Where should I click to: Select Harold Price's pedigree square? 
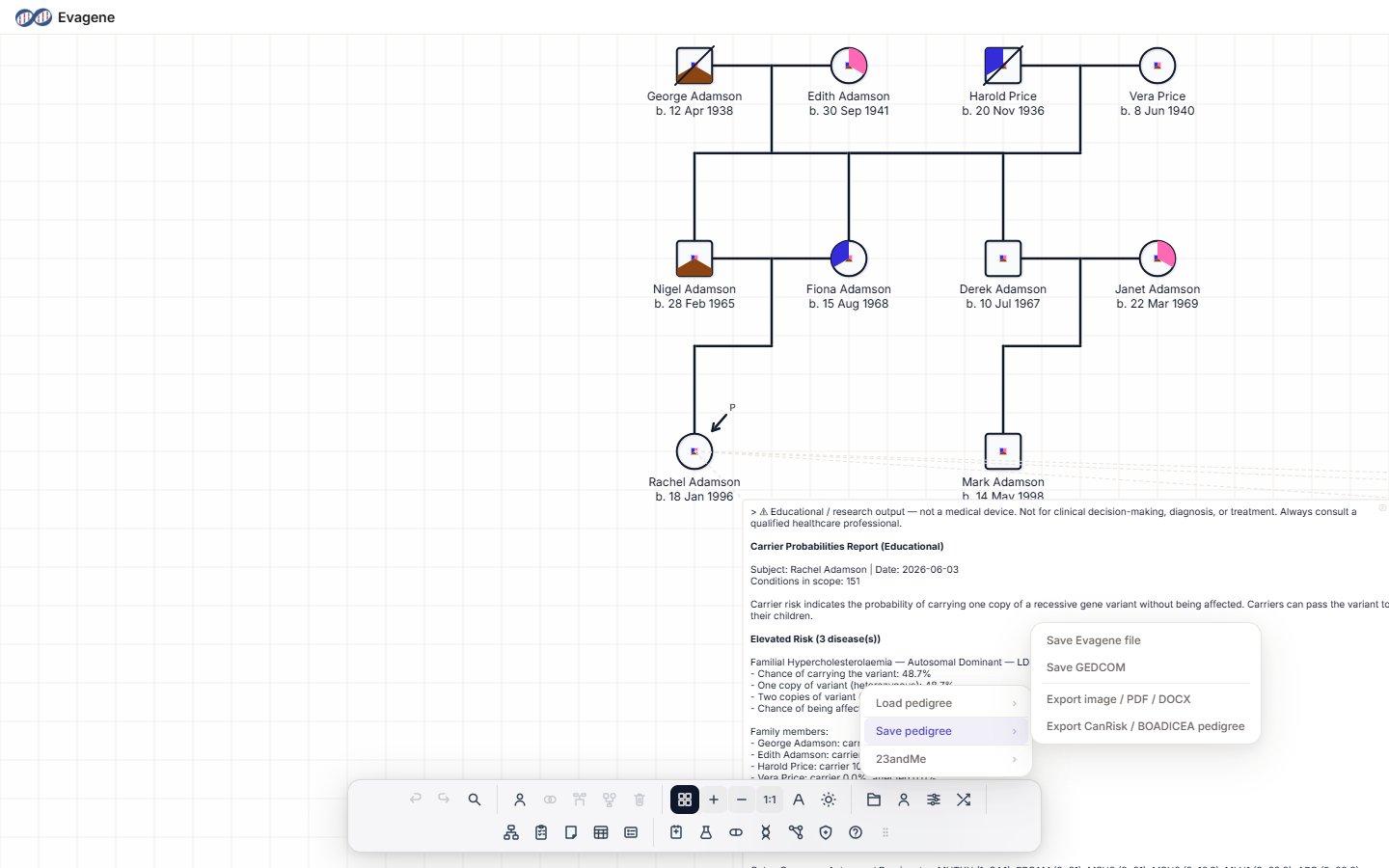click(x=1003, y=66)
